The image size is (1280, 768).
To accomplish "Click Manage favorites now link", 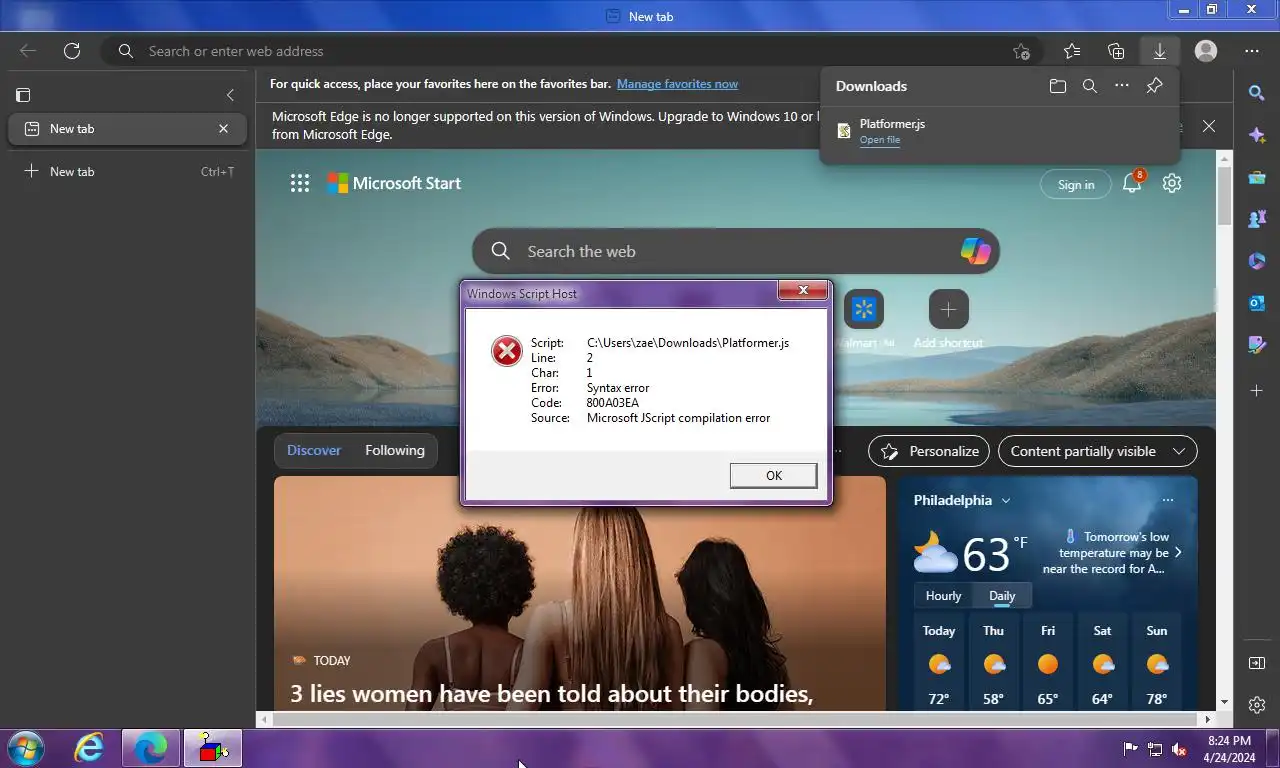I will point(677,84).
